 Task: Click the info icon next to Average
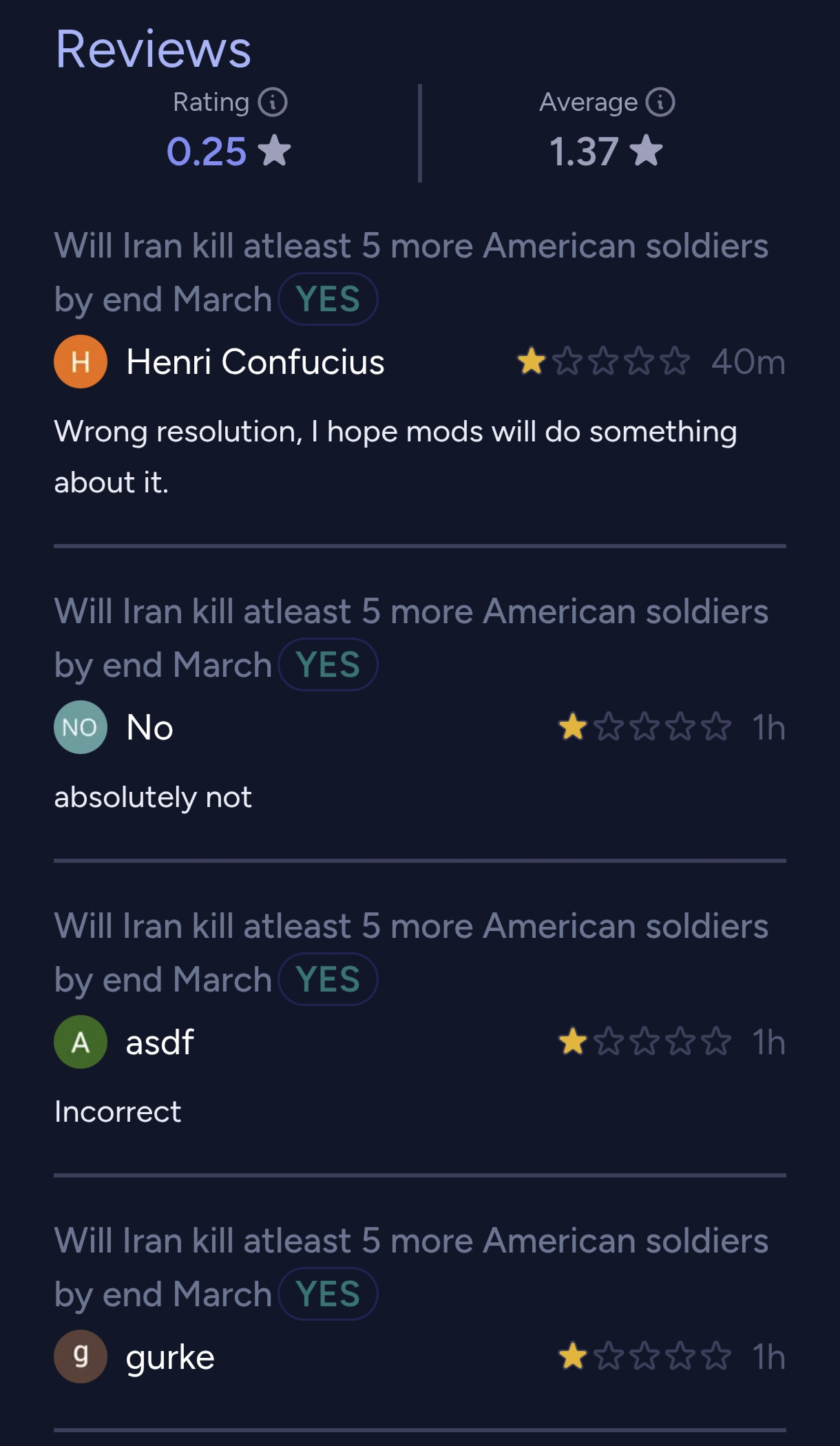coord(660,103)
